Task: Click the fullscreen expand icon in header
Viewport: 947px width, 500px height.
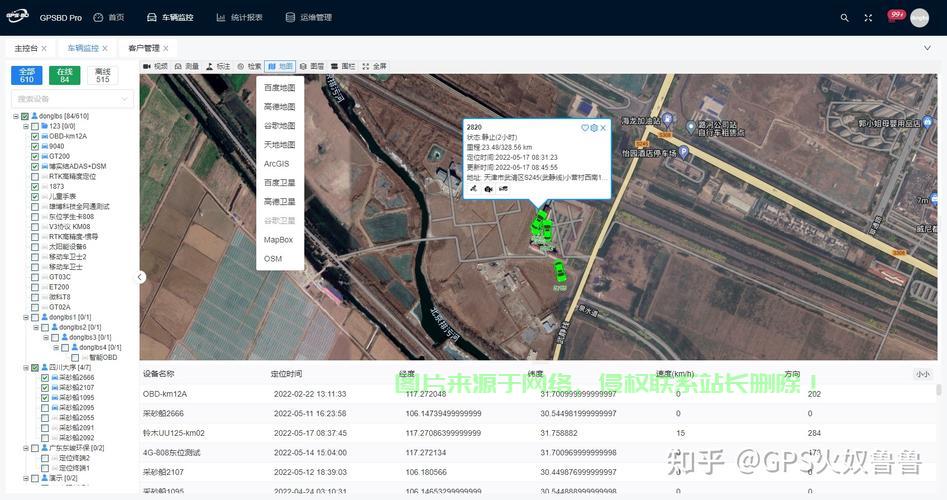Action: point(868,18)
